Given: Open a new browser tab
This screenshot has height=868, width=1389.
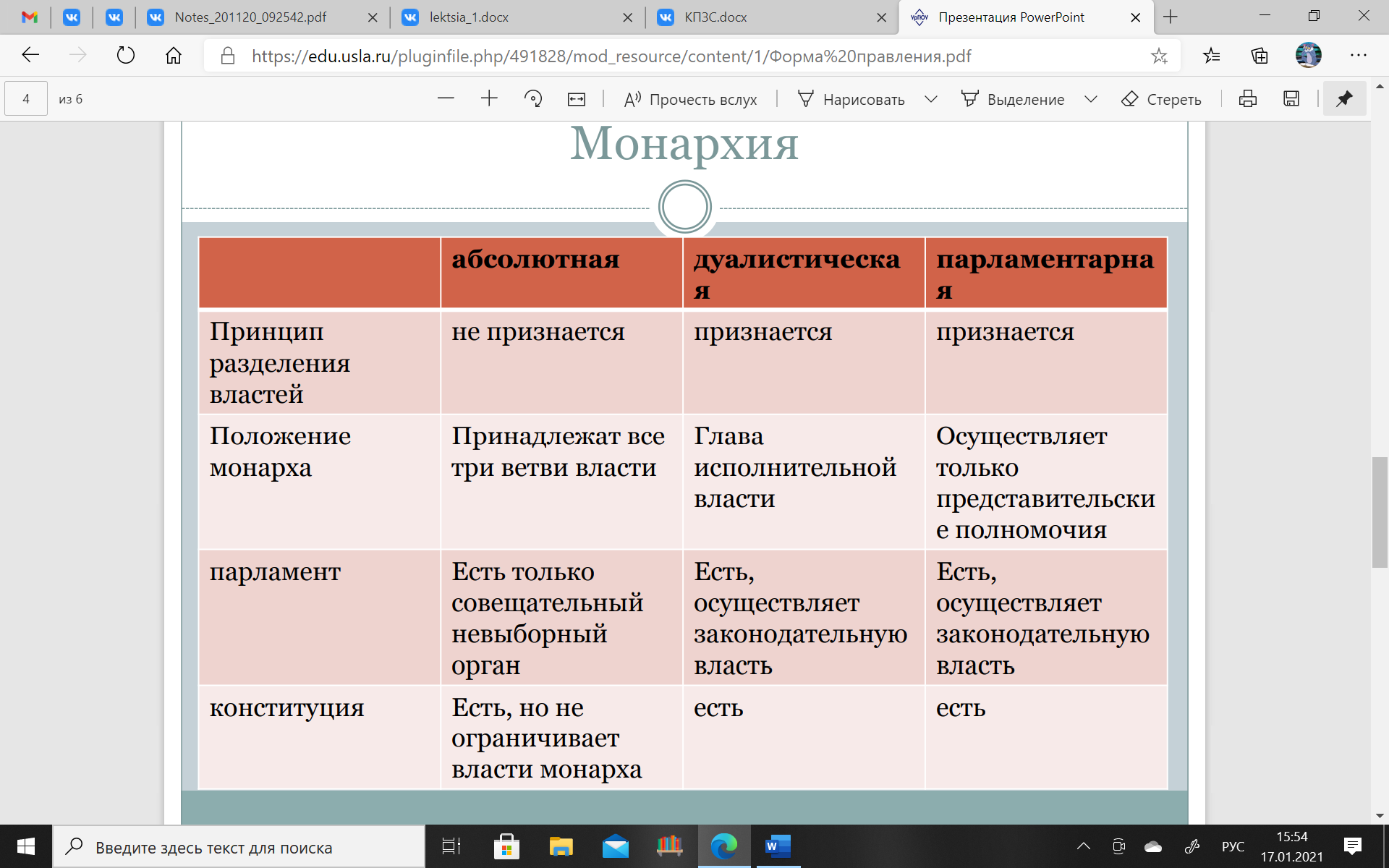Looking at the screenshot, I should (1171, 17).
